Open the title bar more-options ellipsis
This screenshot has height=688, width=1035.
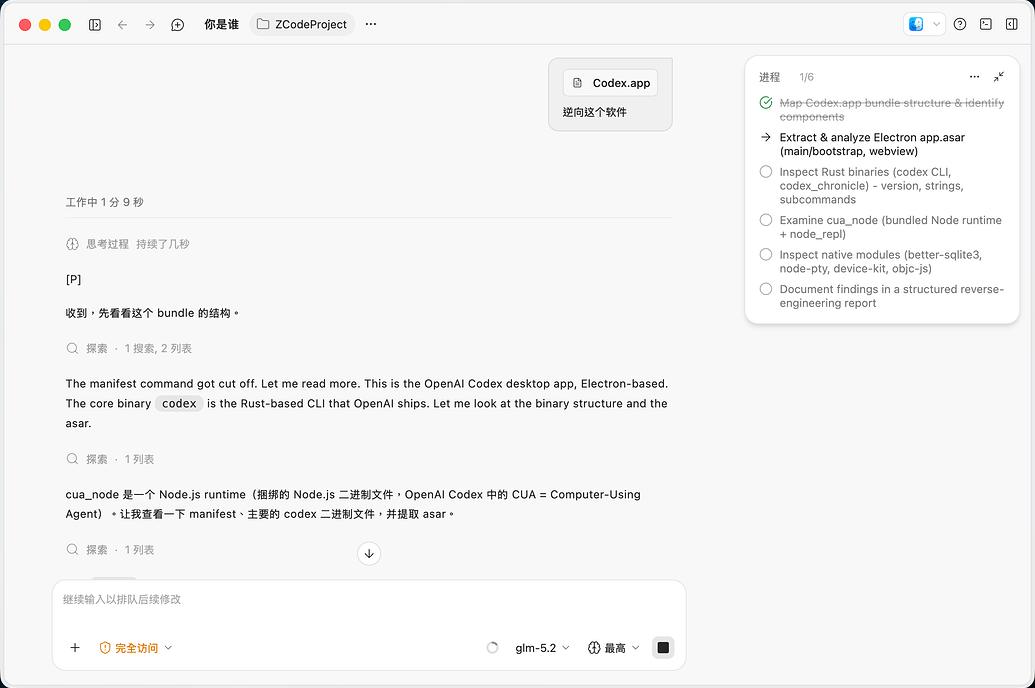371,24
